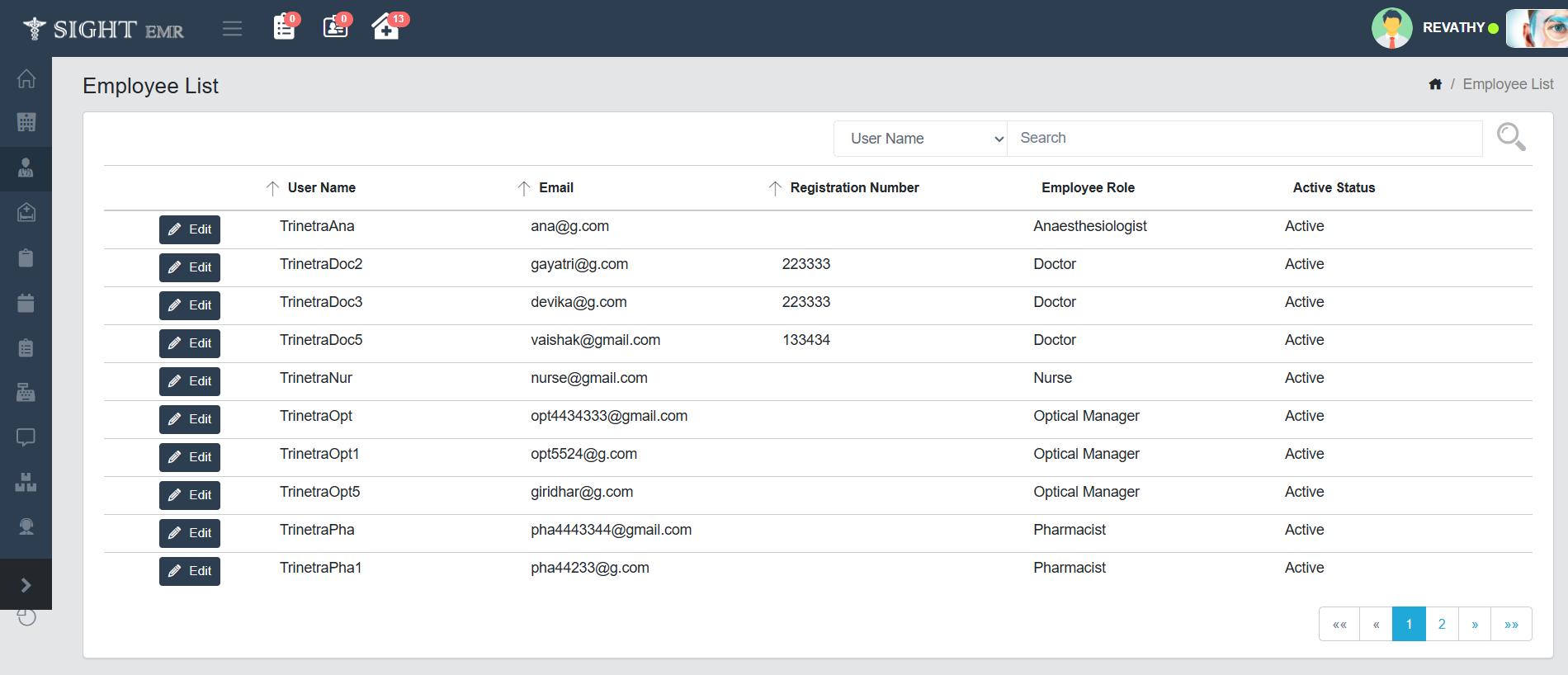The width and height of the screenshot is (1568, 675).
Task: Open the calendar icon in the sidebar
Action: [26, 303]
